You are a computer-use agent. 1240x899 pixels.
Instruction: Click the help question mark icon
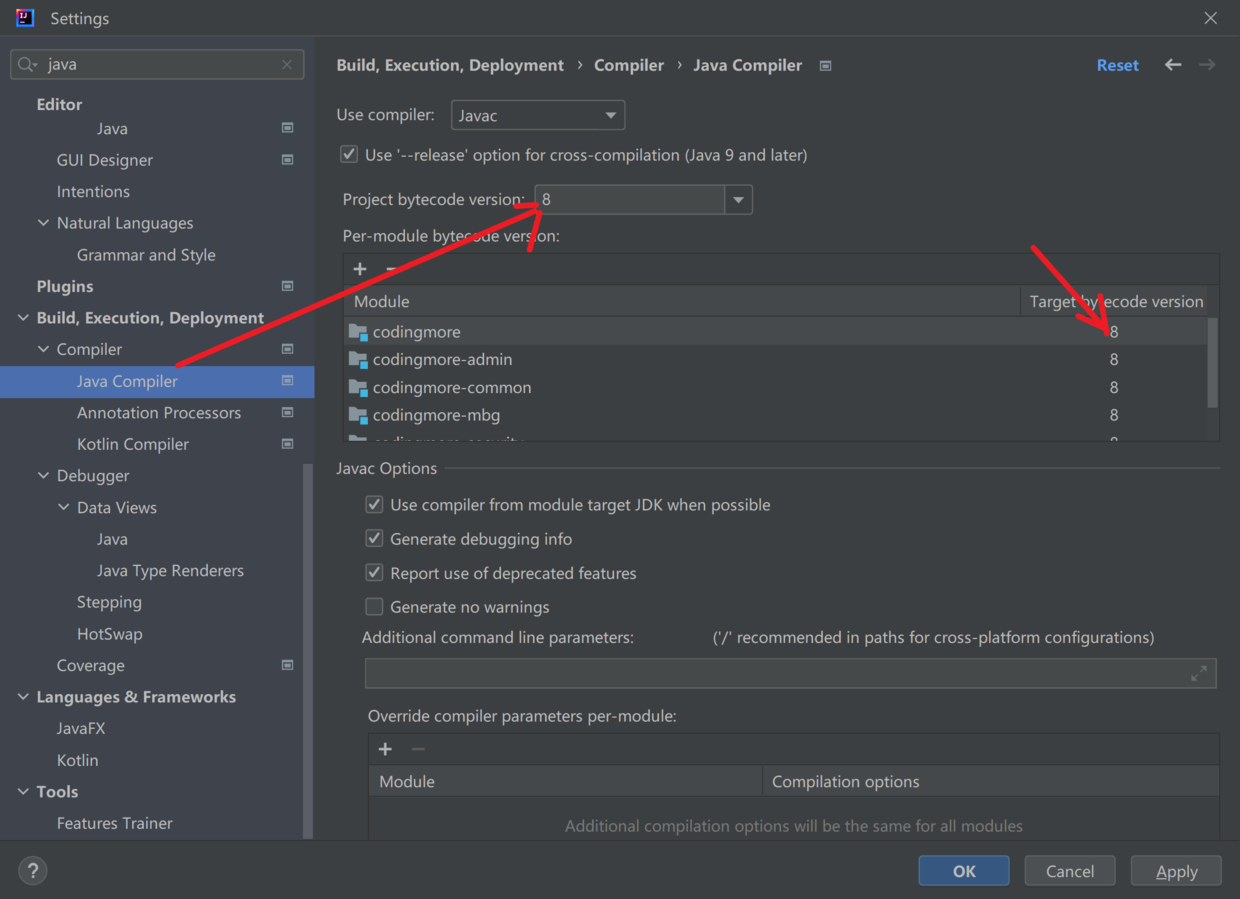pos(33,870)
